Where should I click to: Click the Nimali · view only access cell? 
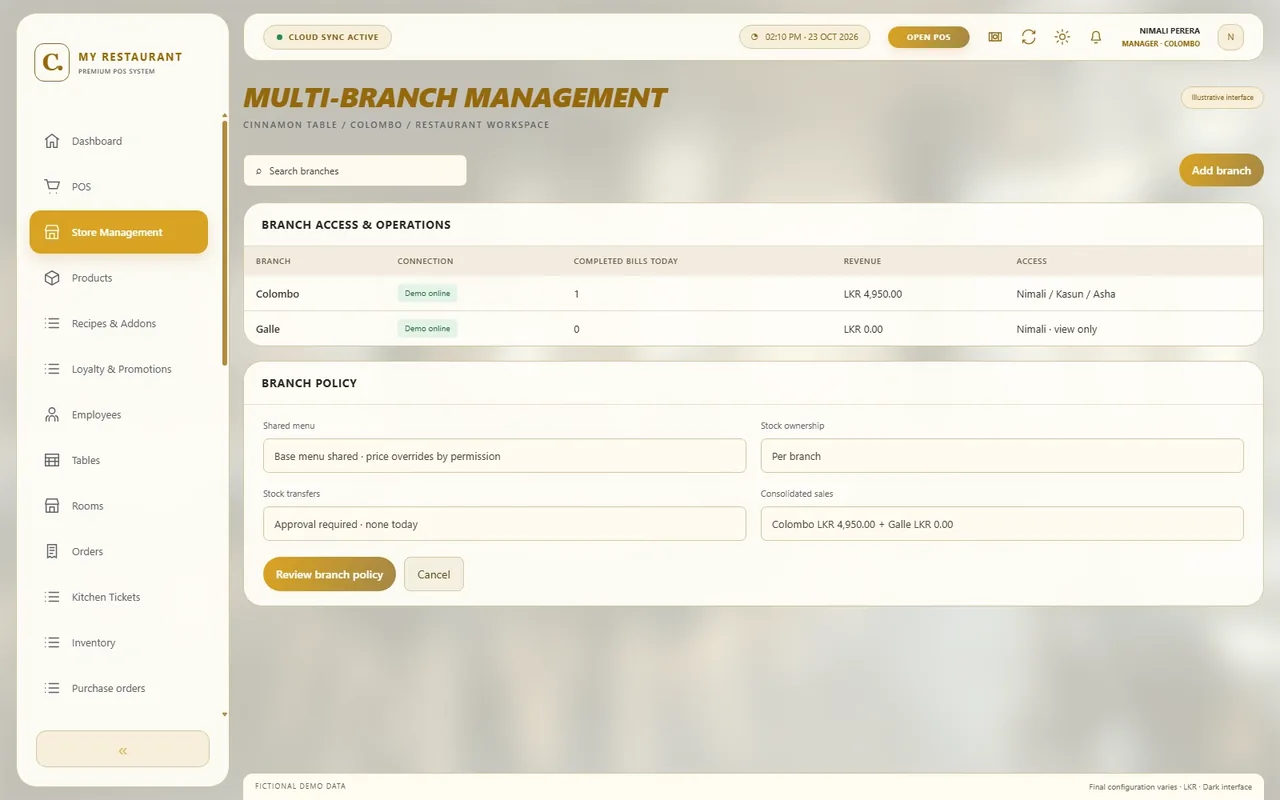pyautogui.click(x=1057, y=329)
